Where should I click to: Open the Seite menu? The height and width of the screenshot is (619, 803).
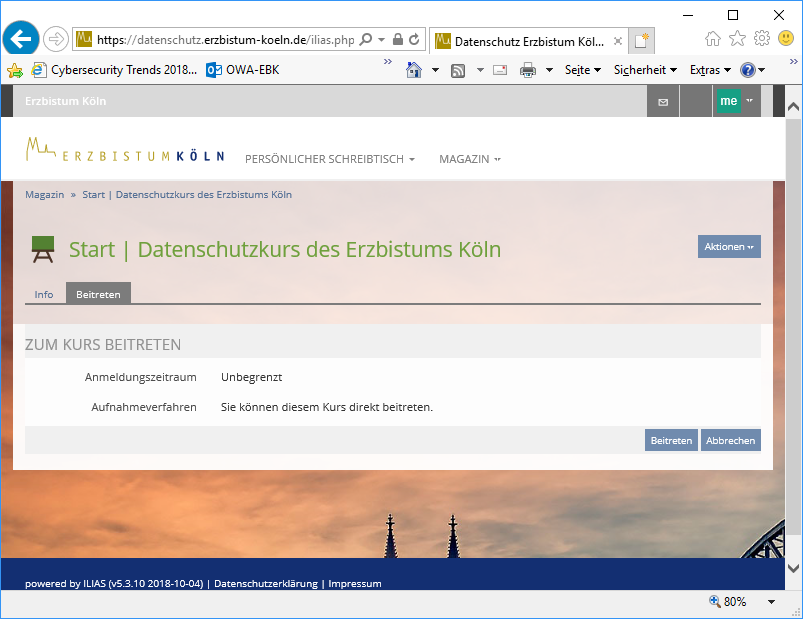583,70
